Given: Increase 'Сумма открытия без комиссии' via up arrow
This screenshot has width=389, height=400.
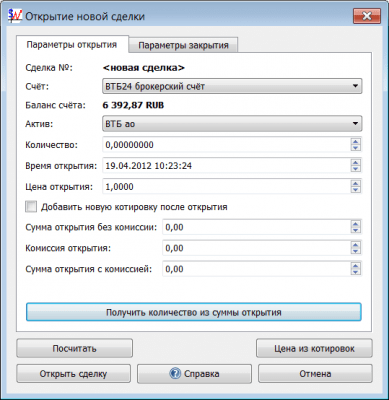Looking at the screenshot, I should pyautogui.click(x=356, y=224).
